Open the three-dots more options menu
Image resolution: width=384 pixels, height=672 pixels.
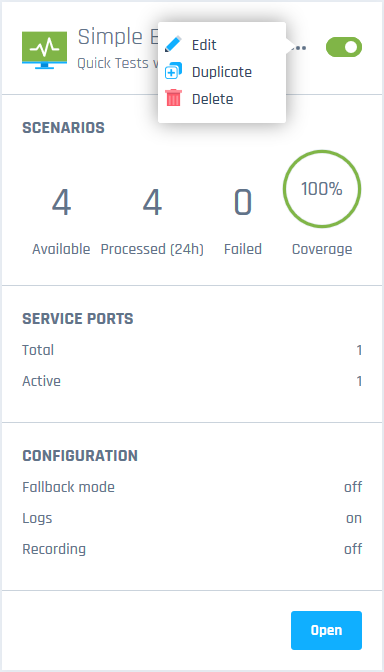click(299, 48)
